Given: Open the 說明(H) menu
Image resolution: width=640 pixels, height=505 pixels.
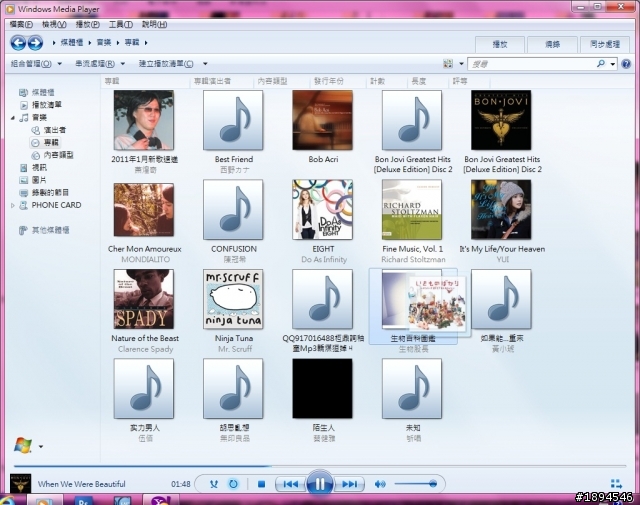Looking at the screenshot, I should [154, 24].
